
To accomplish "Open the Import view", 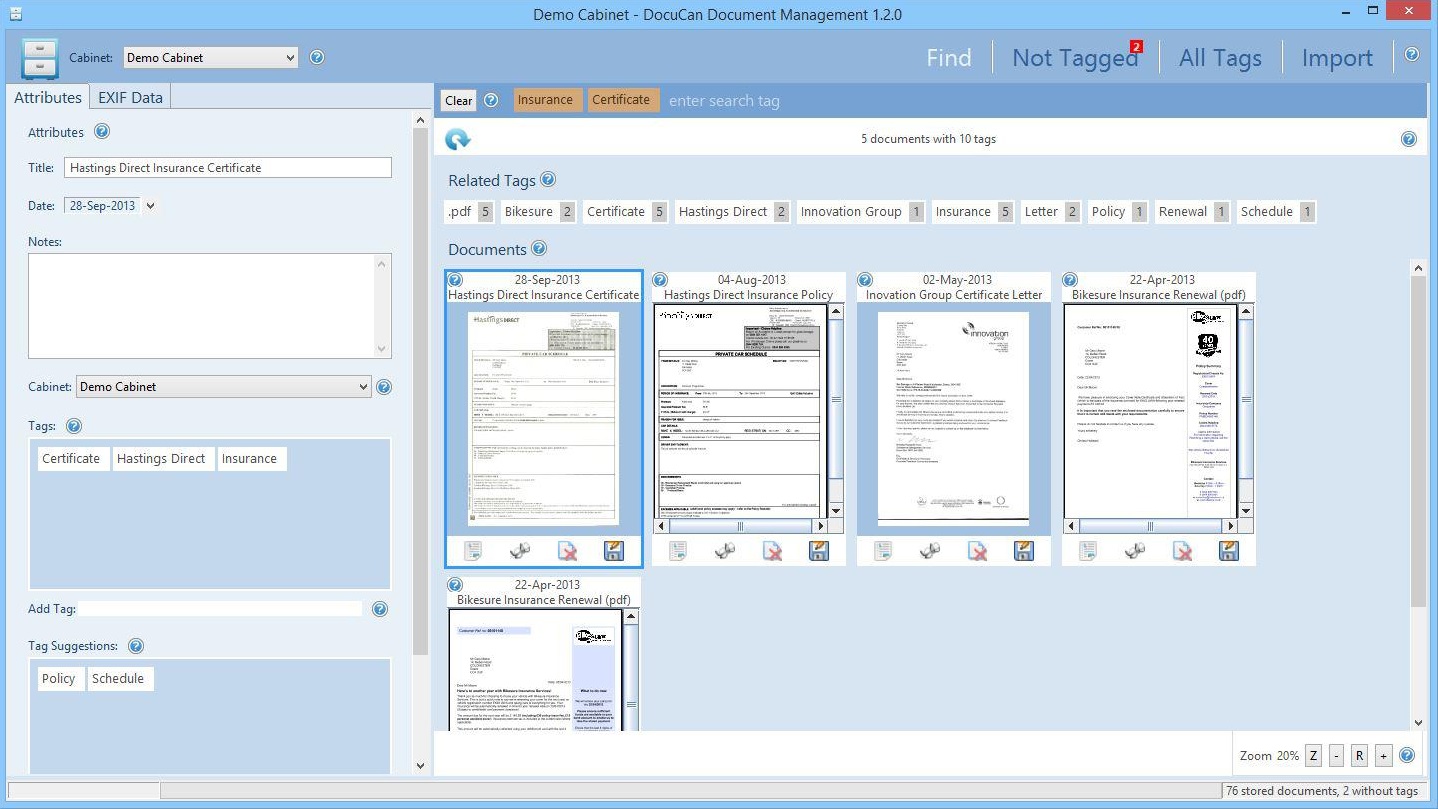I will pyautogui.click(x=1337, y=58).
